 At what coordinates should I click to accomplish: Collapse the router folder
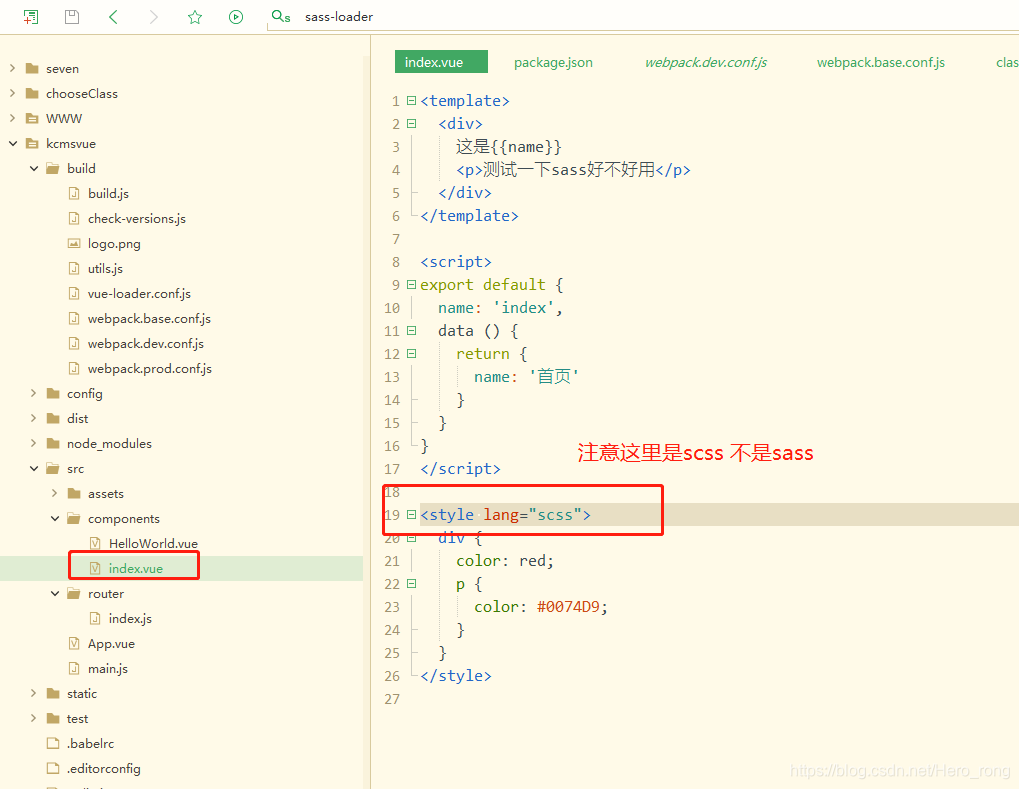pyautogui.click(x=55, y=593)
